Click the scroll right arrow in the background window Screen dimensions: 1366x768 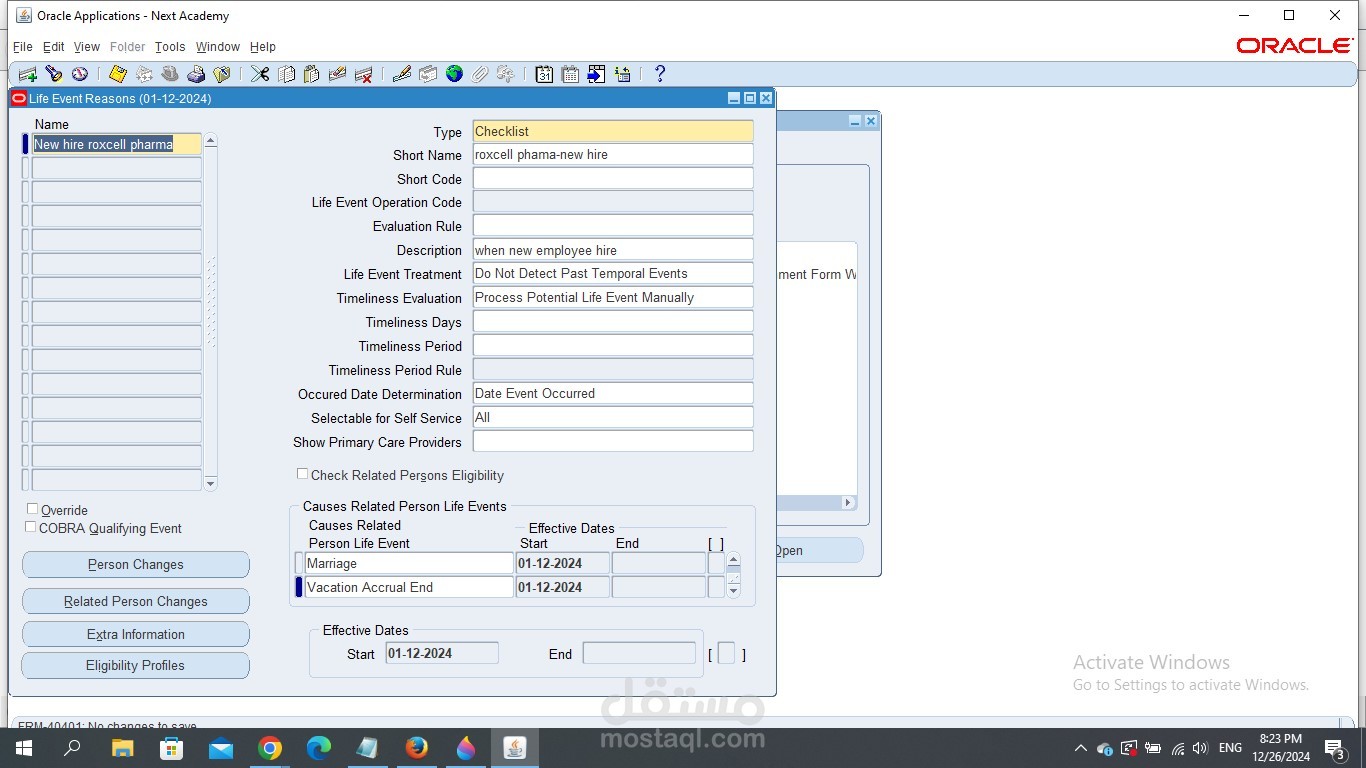pos(848,503)
